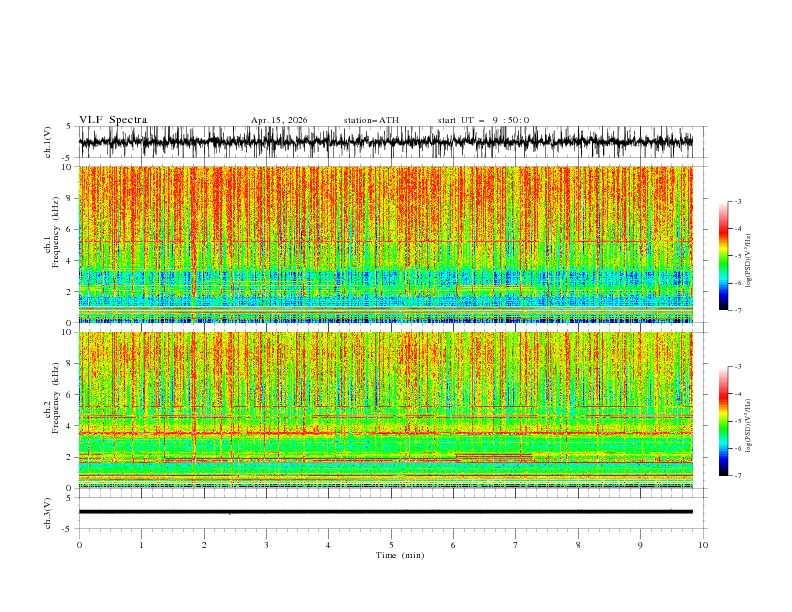Click the -3 tick on ch.1 colorbar

tap(737, 201)
